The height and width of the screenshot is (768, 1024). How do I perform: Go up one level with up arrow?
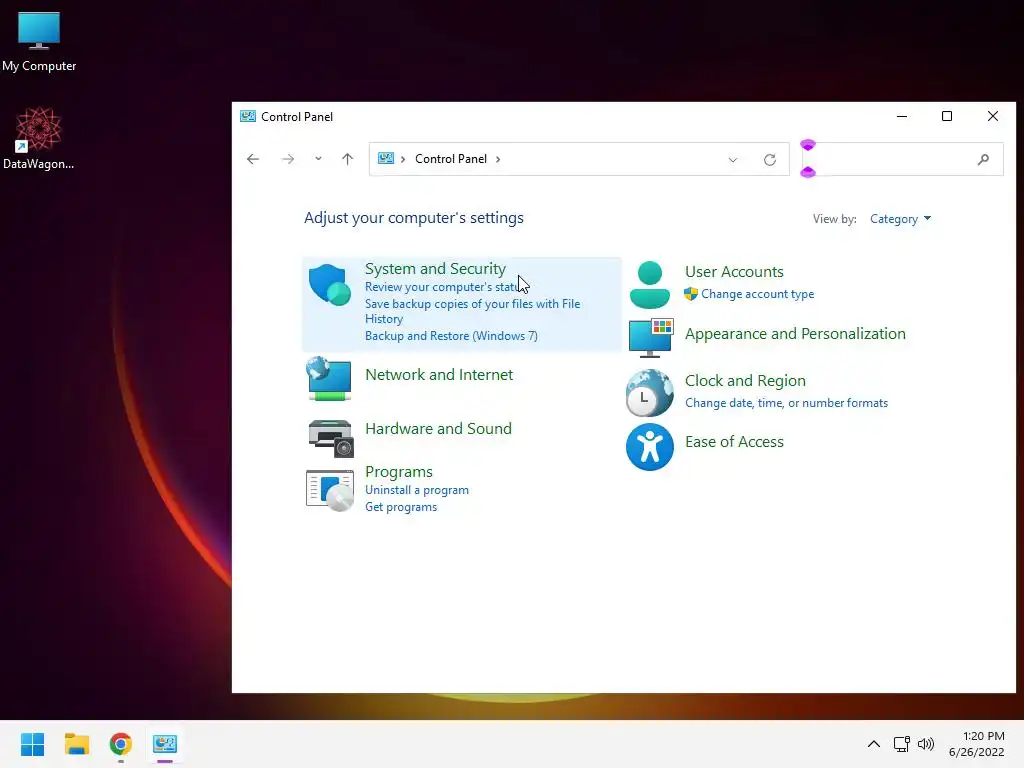[x=347, y=159]
